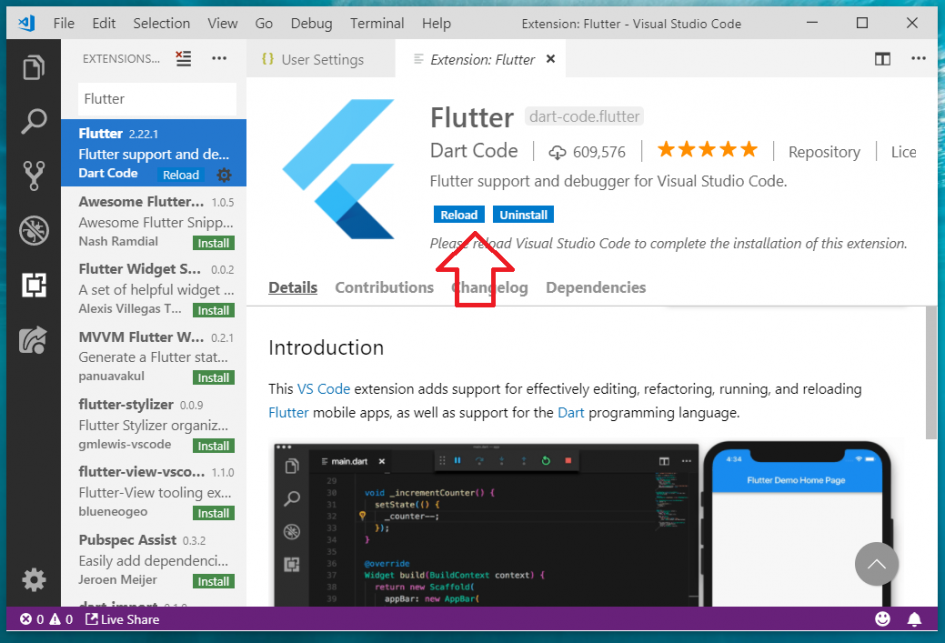945x643 pixels.
Task: Select the Extensions activity bar icon
Action: (34, 285)
